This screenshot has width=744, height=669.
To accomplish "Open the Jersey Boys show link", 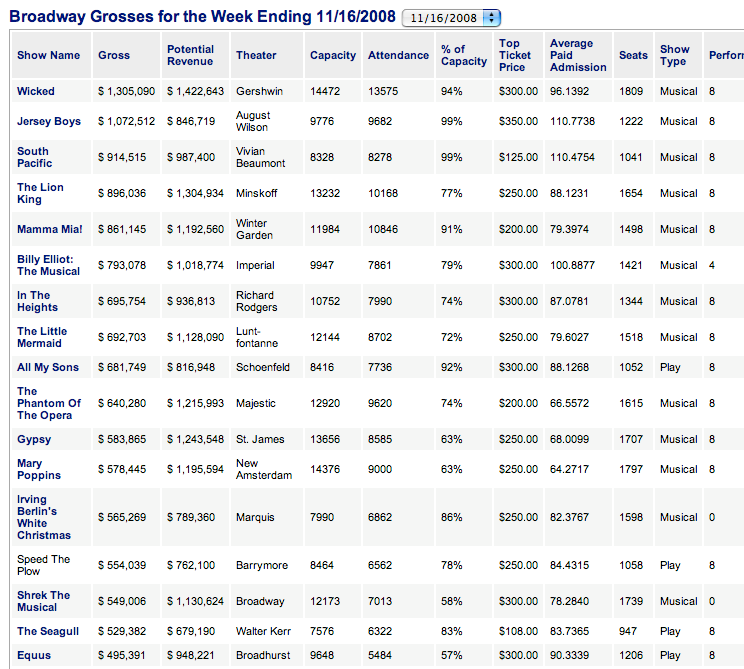I will 49,121.
